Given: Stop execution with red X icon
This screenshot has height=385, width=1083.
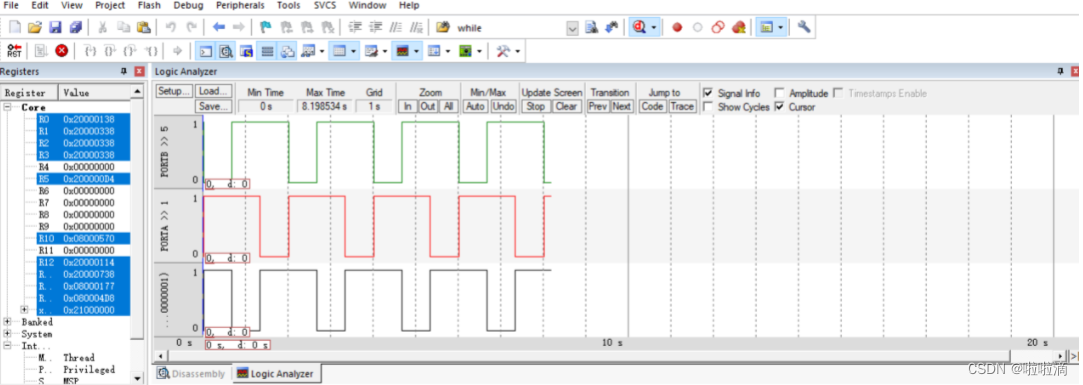Looking at the screenshot, I should click(x=61, y=50).
